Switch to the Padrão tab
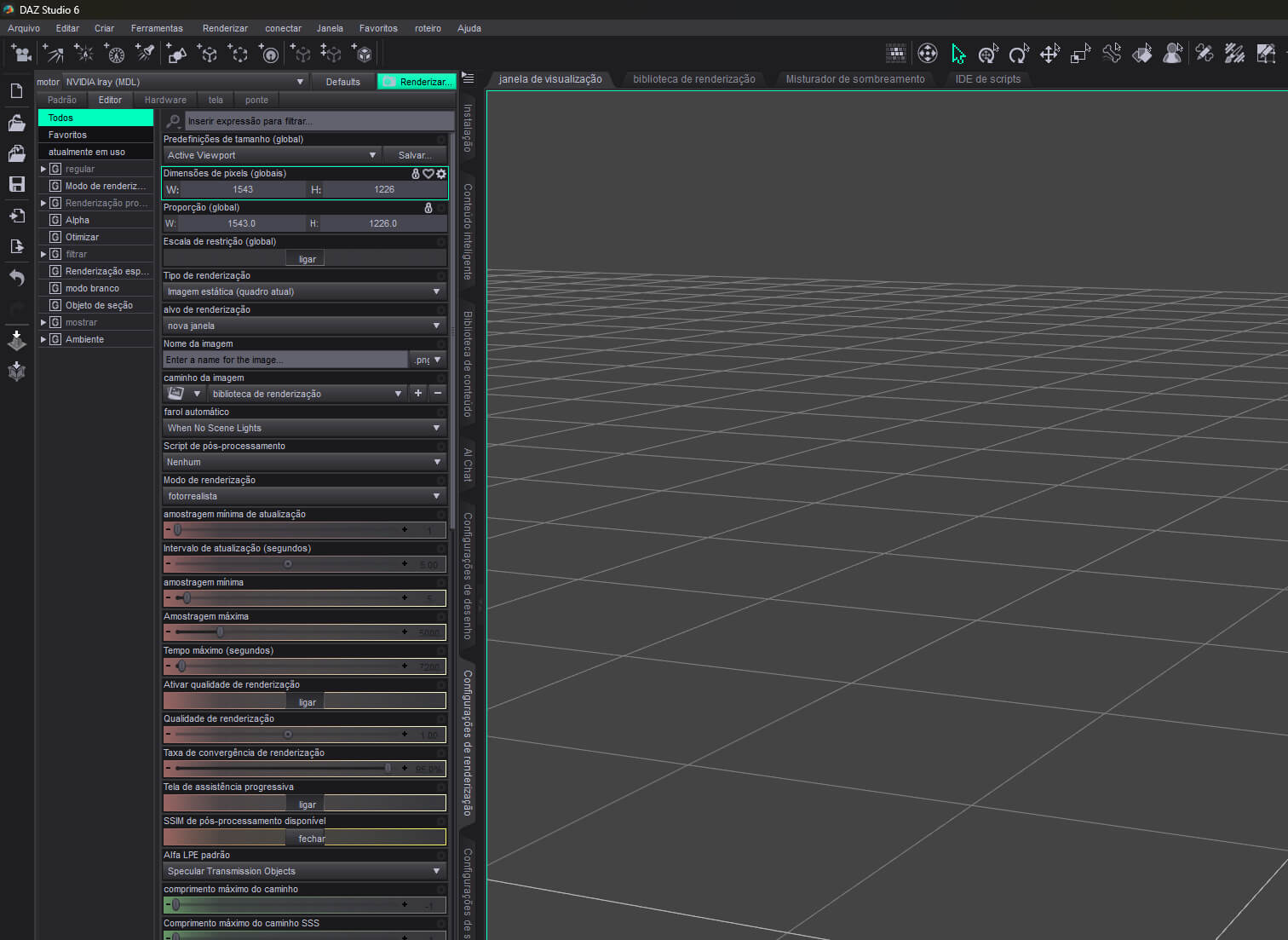This screenshot has height=940, width=1288. (x=62, y=100)
